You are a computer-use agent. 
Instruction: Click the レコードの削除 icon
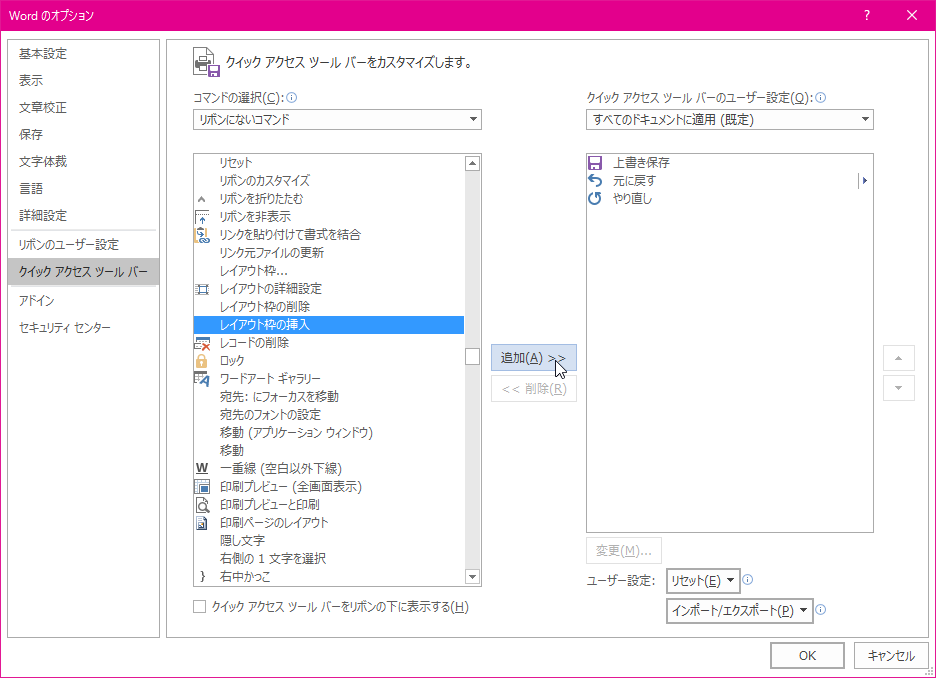[x=202, y=343]
